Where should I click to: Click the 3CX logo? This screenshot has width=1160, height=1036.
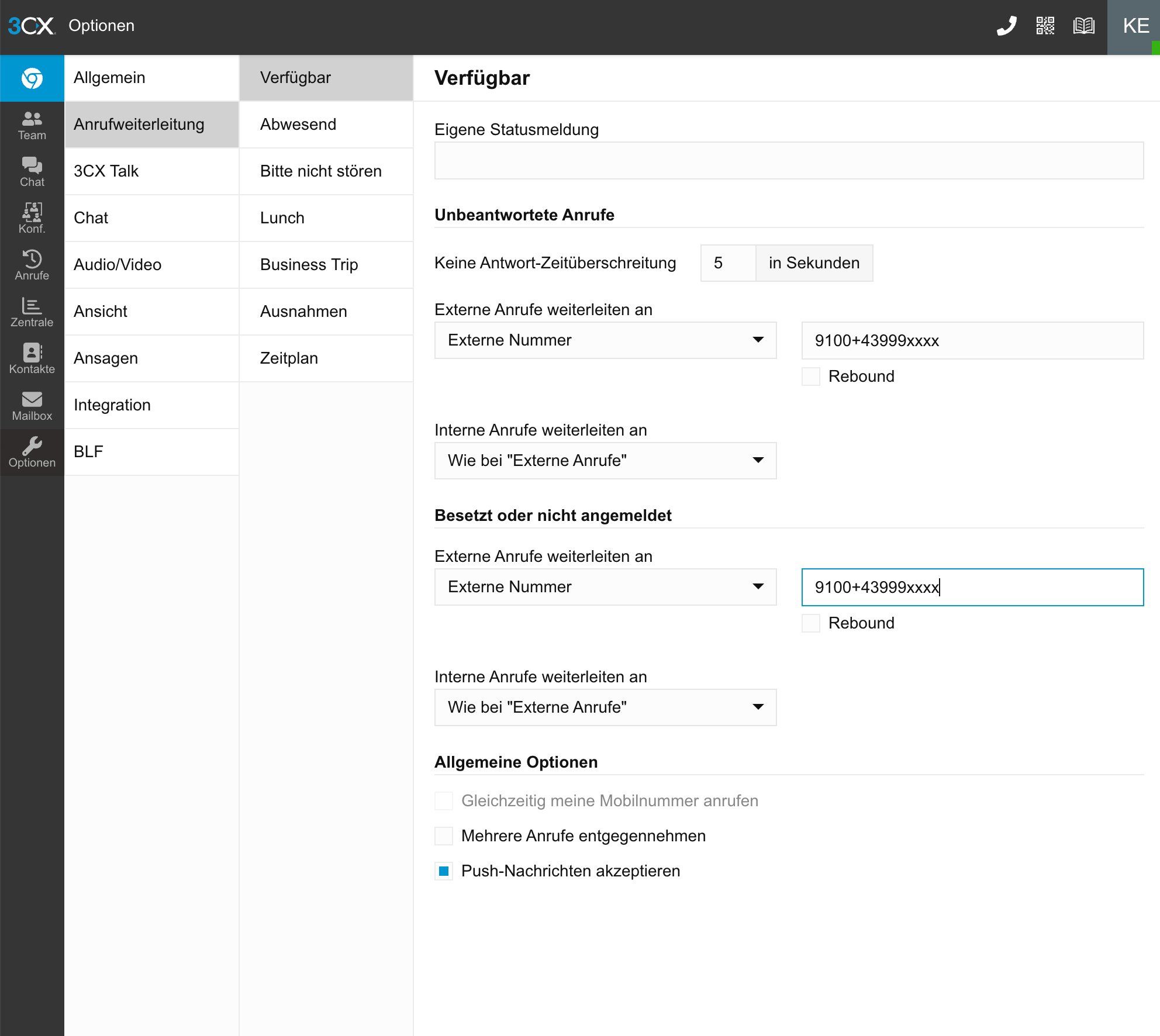click(x=32, y=26)
